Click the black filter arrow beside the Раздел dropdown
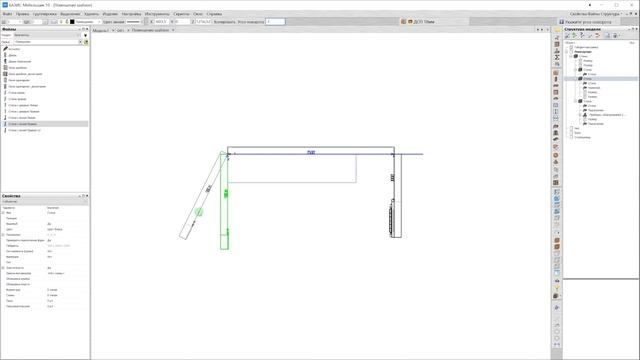The image size is (640, 360). [85, 36]
